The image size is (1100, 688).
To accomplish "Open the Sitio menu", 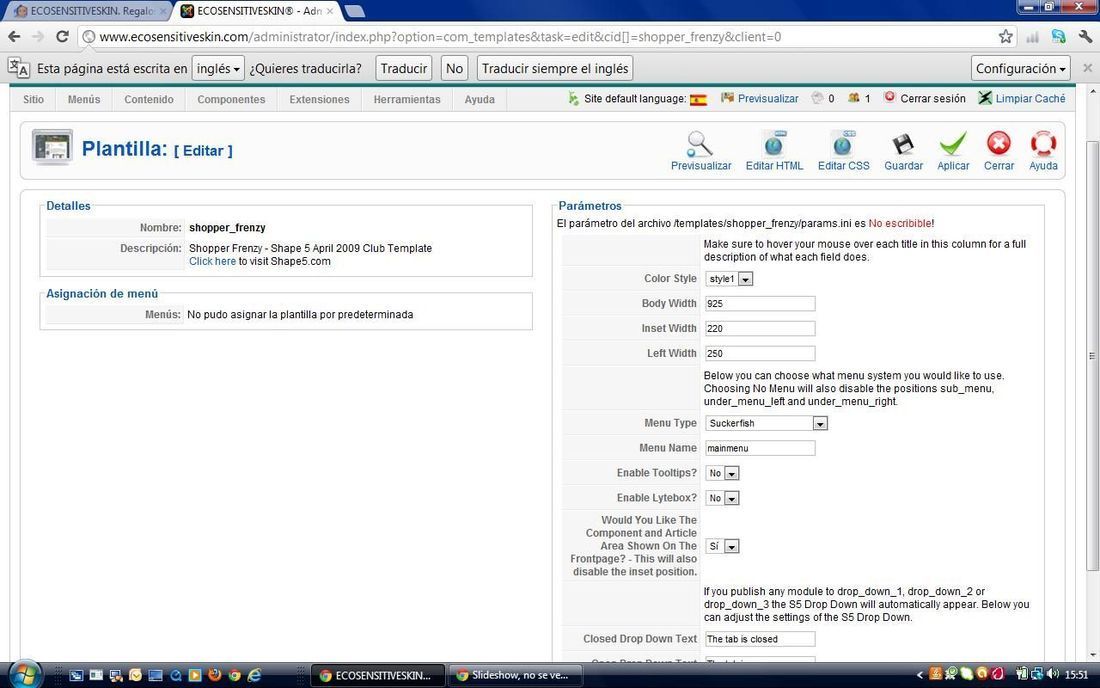I will (x=34, y=100).
